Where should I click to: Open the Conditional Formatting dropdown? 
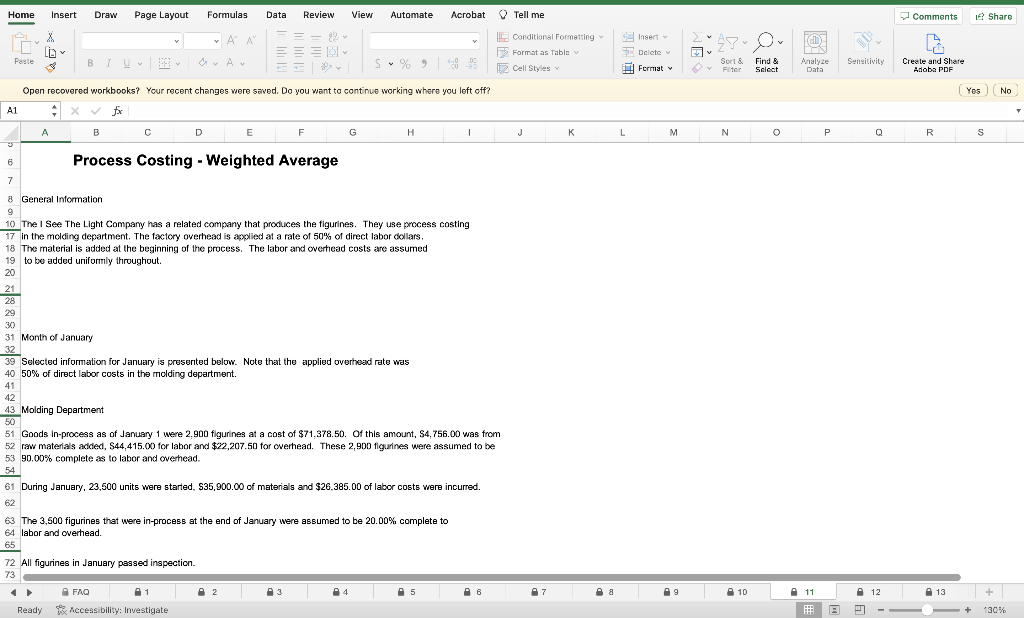coord(550,37)
